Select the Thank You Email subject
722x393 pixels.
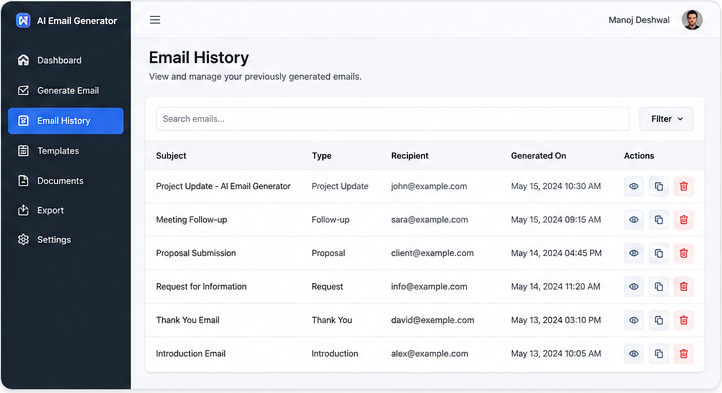[187, 320]
